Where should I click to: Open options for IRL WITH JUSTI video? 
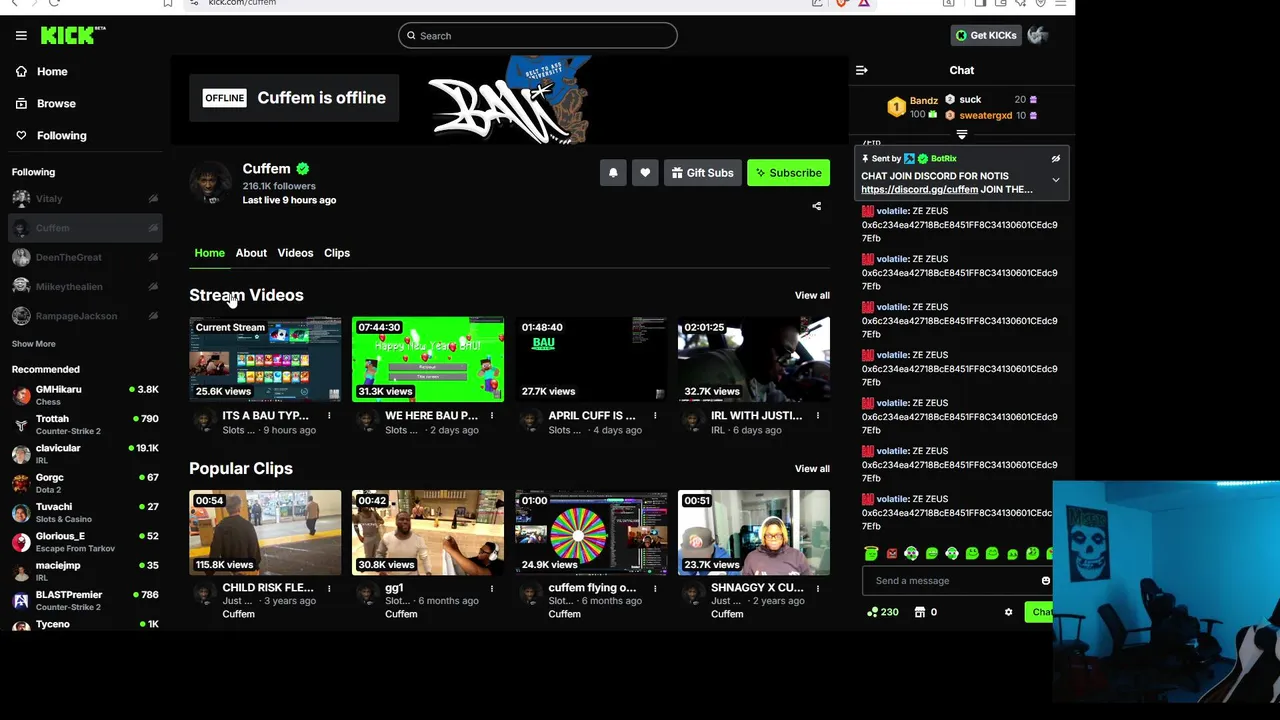pyautogui.click(x=818, y=415)
